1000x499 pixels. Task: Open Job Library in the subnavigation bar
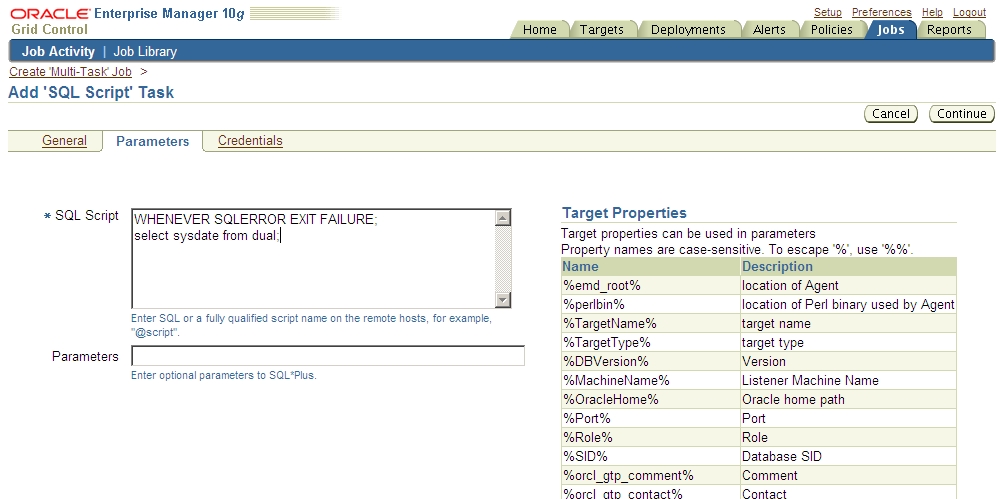click(x=145, y=52)
